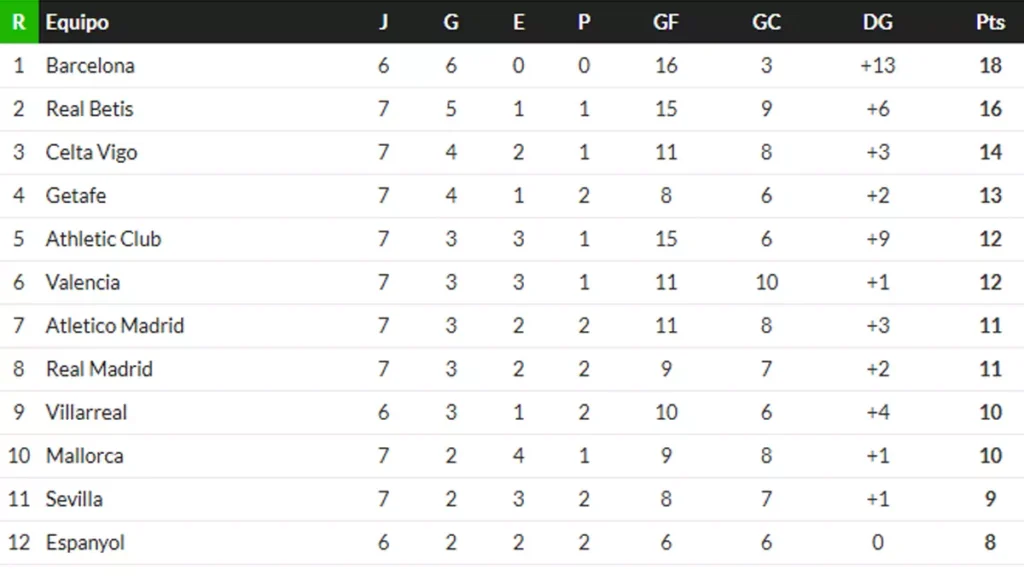Click Barcelona's 18 points value
Screen dimensions: 1024x576
(x=990, y=66)
